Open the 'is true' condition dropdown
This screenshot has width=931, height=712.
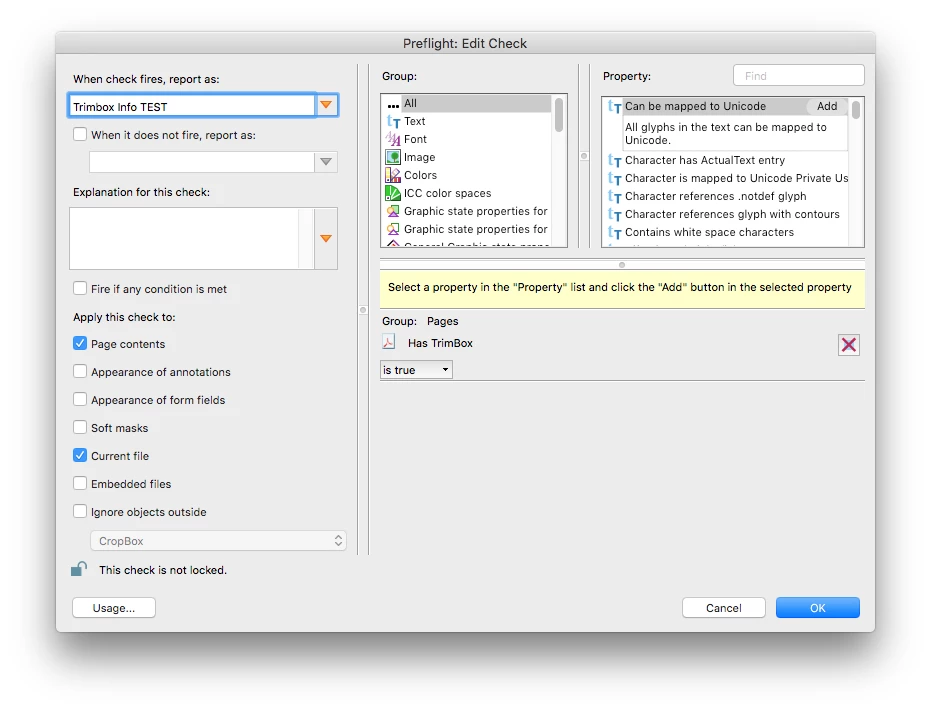[x=416, y=370]
